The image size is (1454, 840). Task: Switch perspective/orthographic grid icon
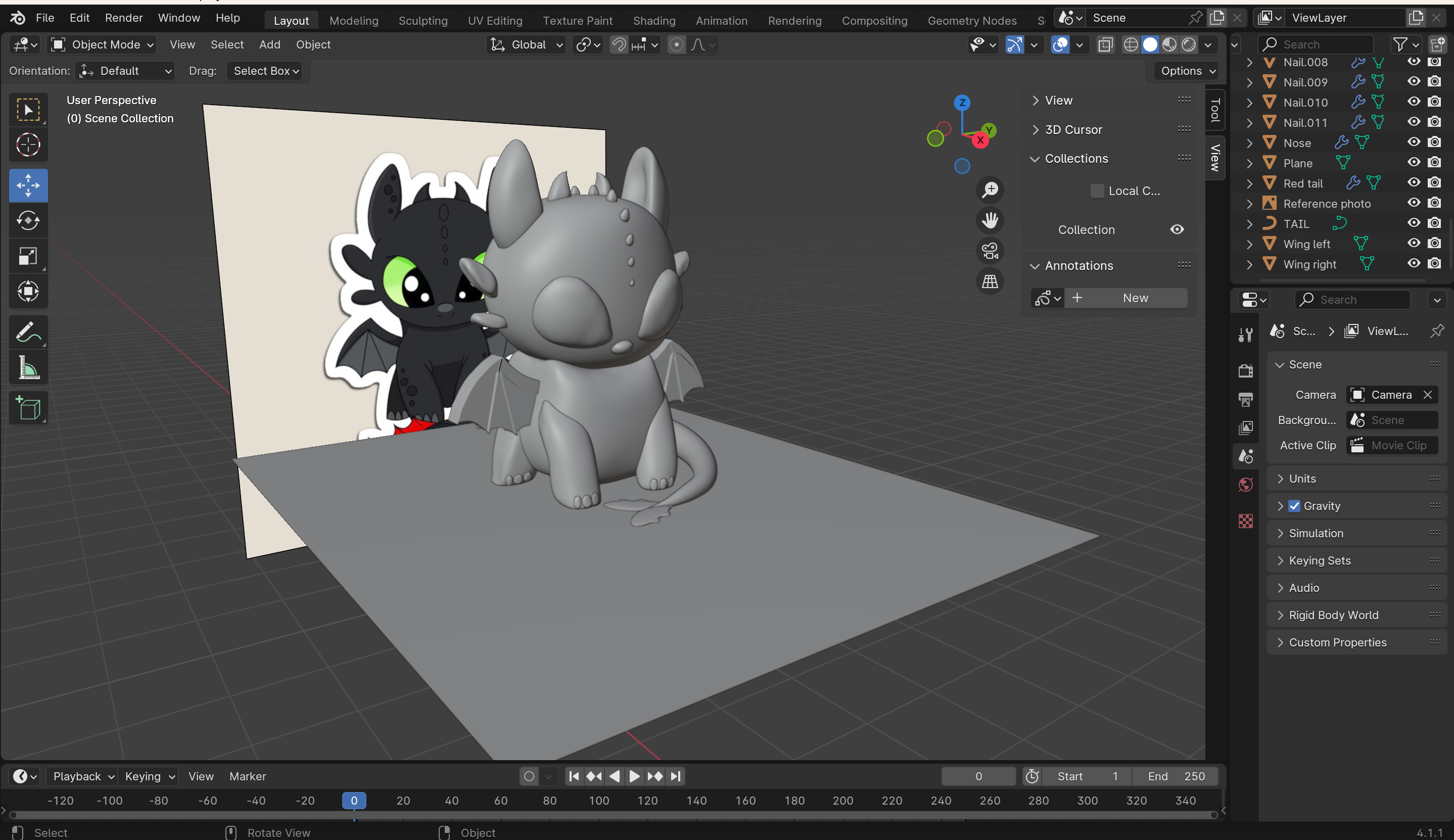point(990,282)
